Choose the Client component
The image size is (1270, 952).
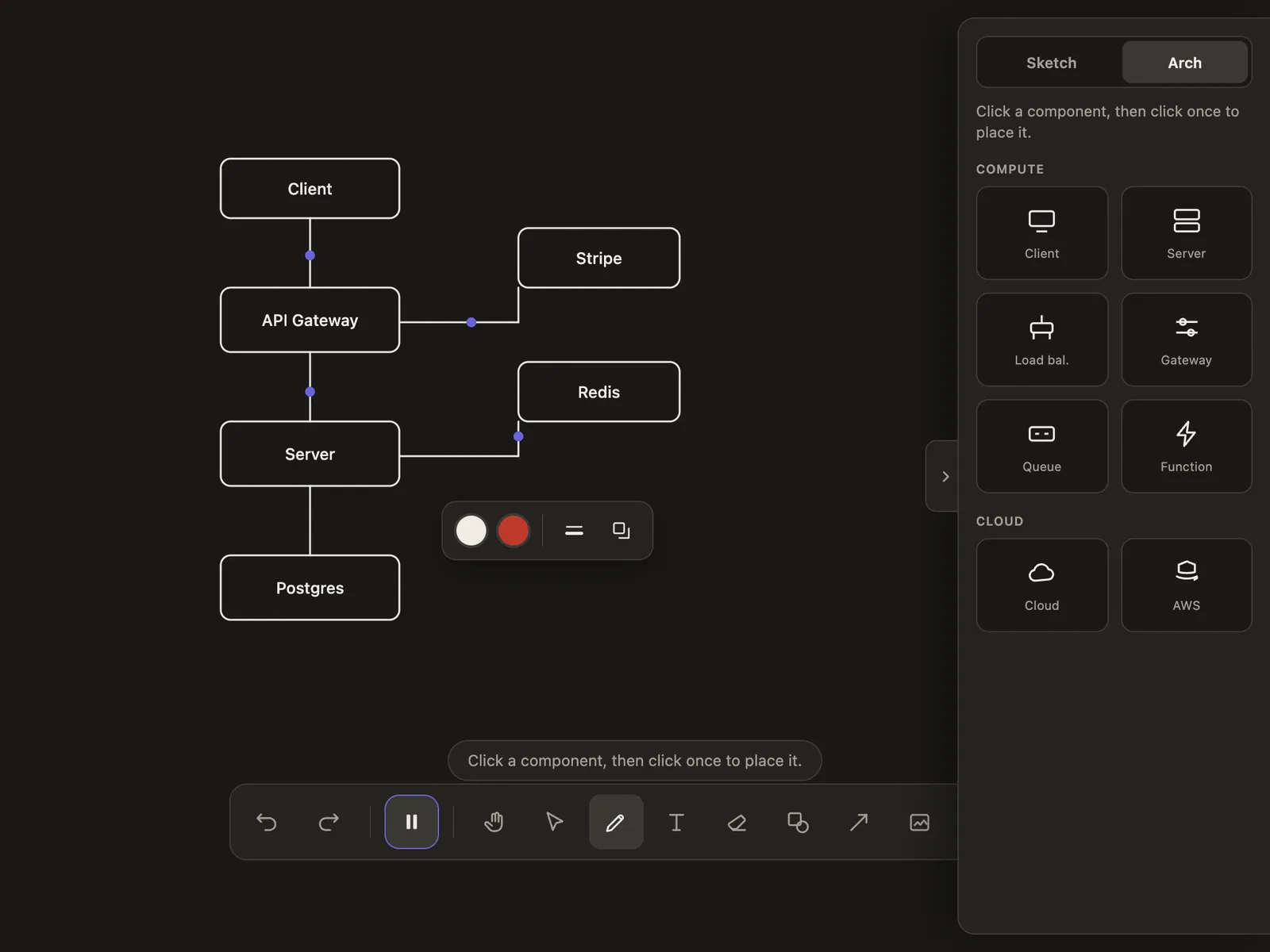pos(1042,233)
